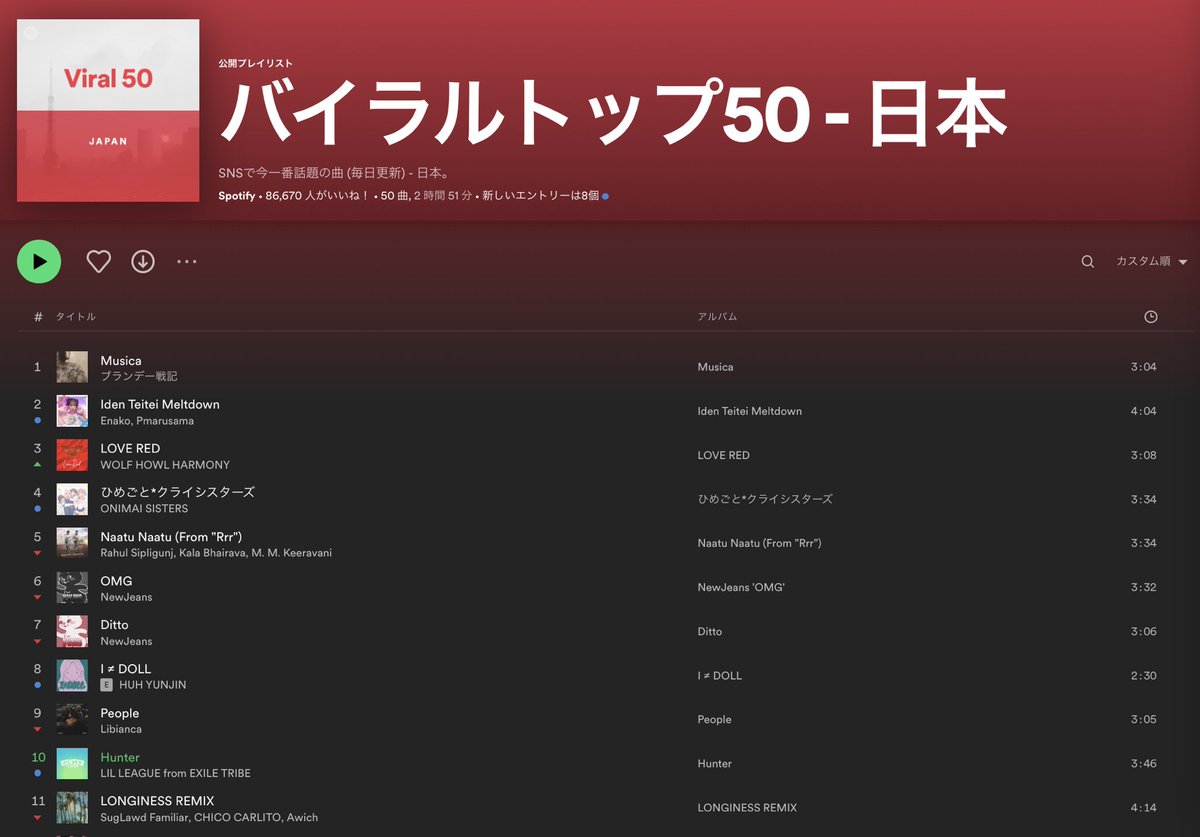Open NewJeans artist under OMG
The width and height of the screenshot is (1200, 837).
point(126,597)
